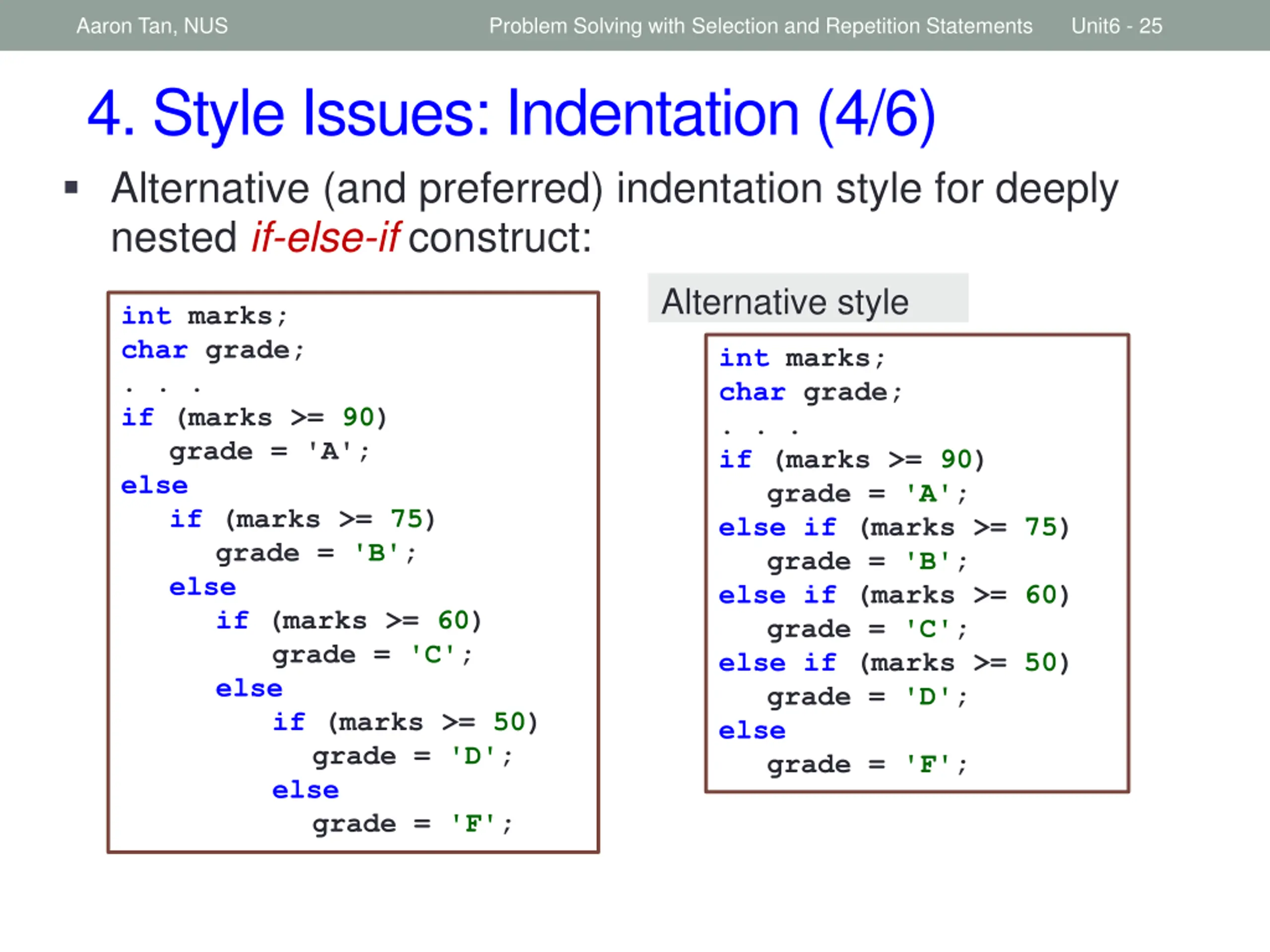Image resolution: width=1270 pixels, height=952 pixels.
Task: Click 'int marks;' in the right code box
Action: [x=802, y=358]
